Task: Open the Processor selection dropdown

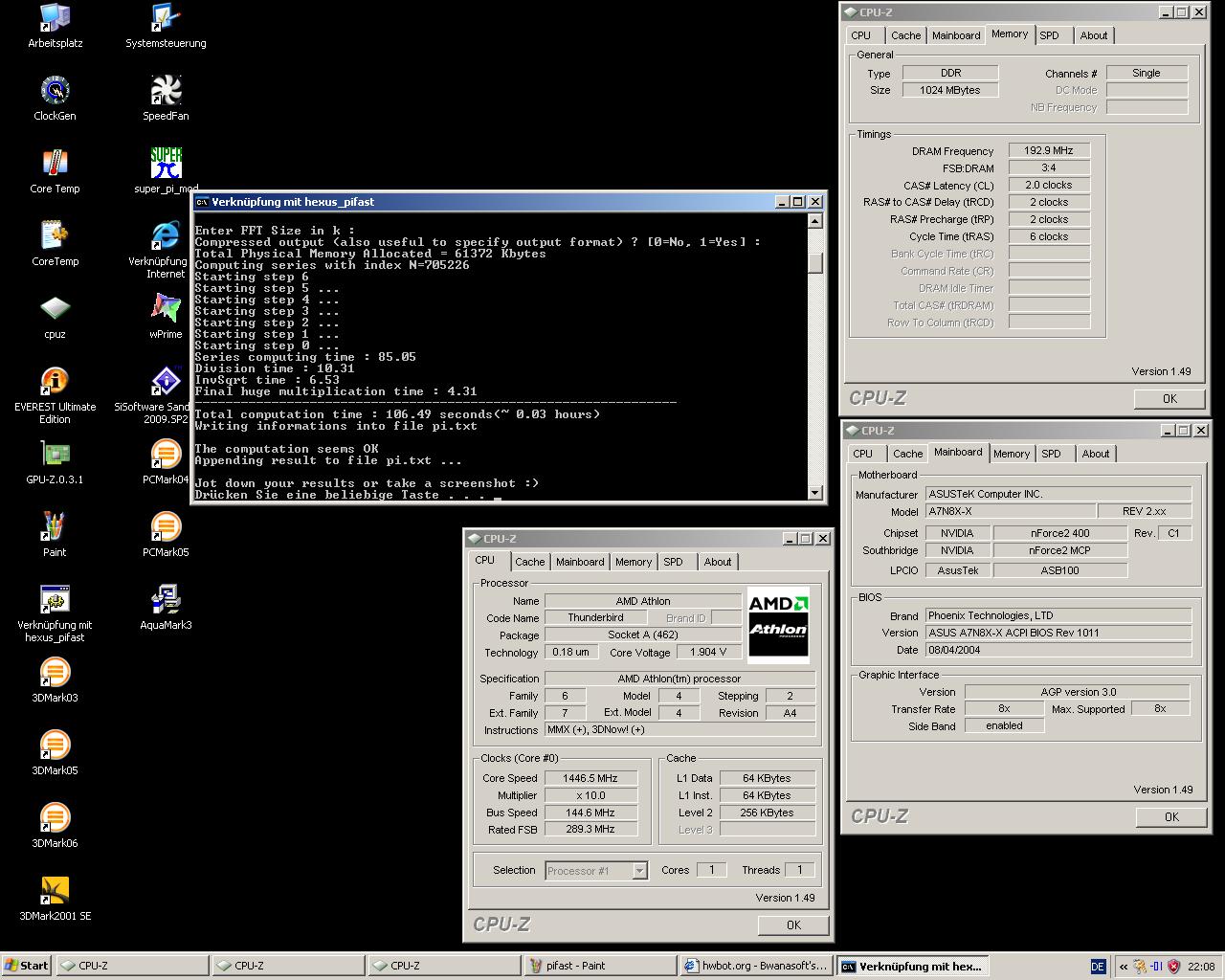Action: coord(639,871)
